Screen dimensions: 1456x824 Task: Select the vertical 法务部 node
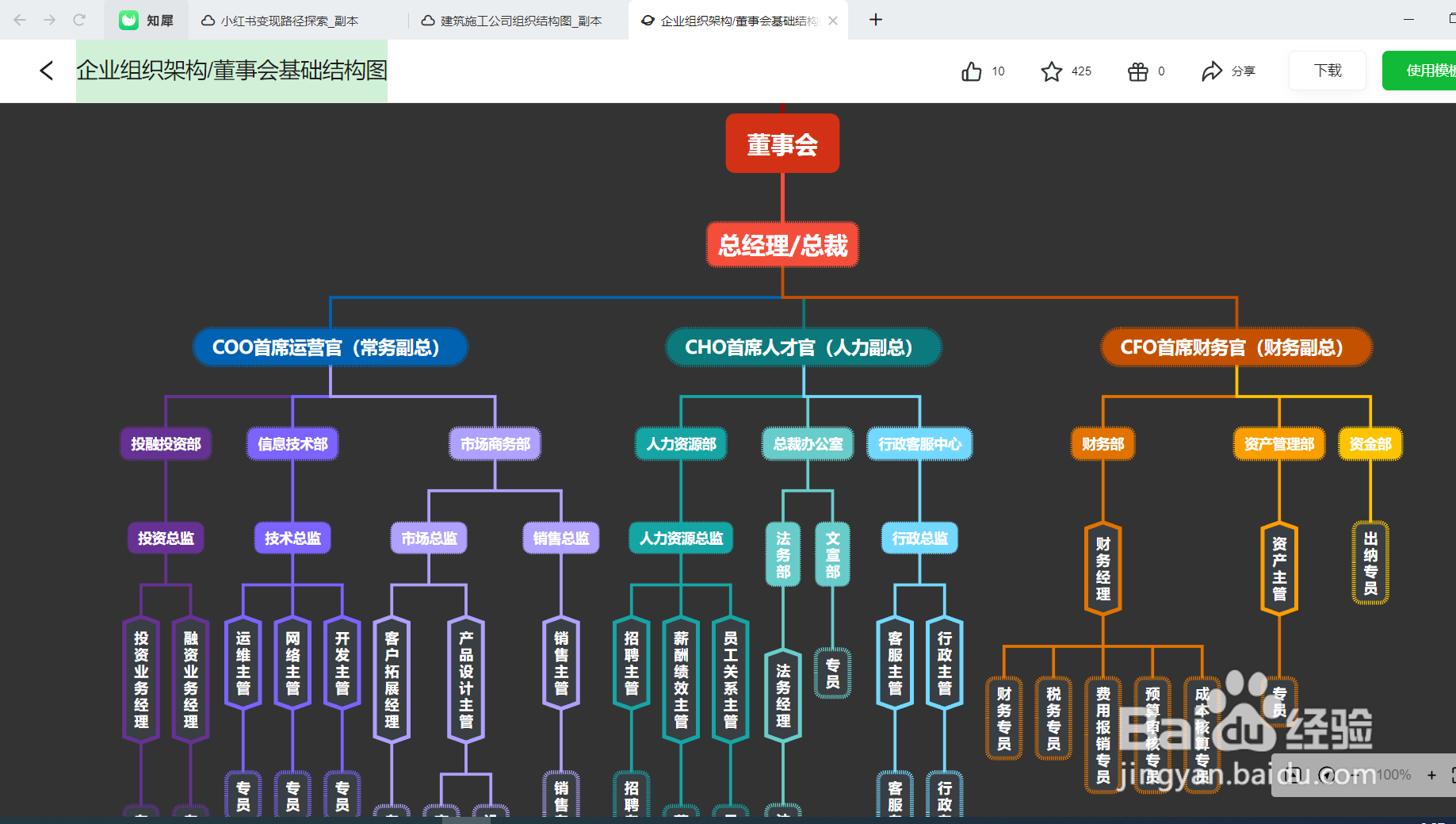(x=783, y=554)
